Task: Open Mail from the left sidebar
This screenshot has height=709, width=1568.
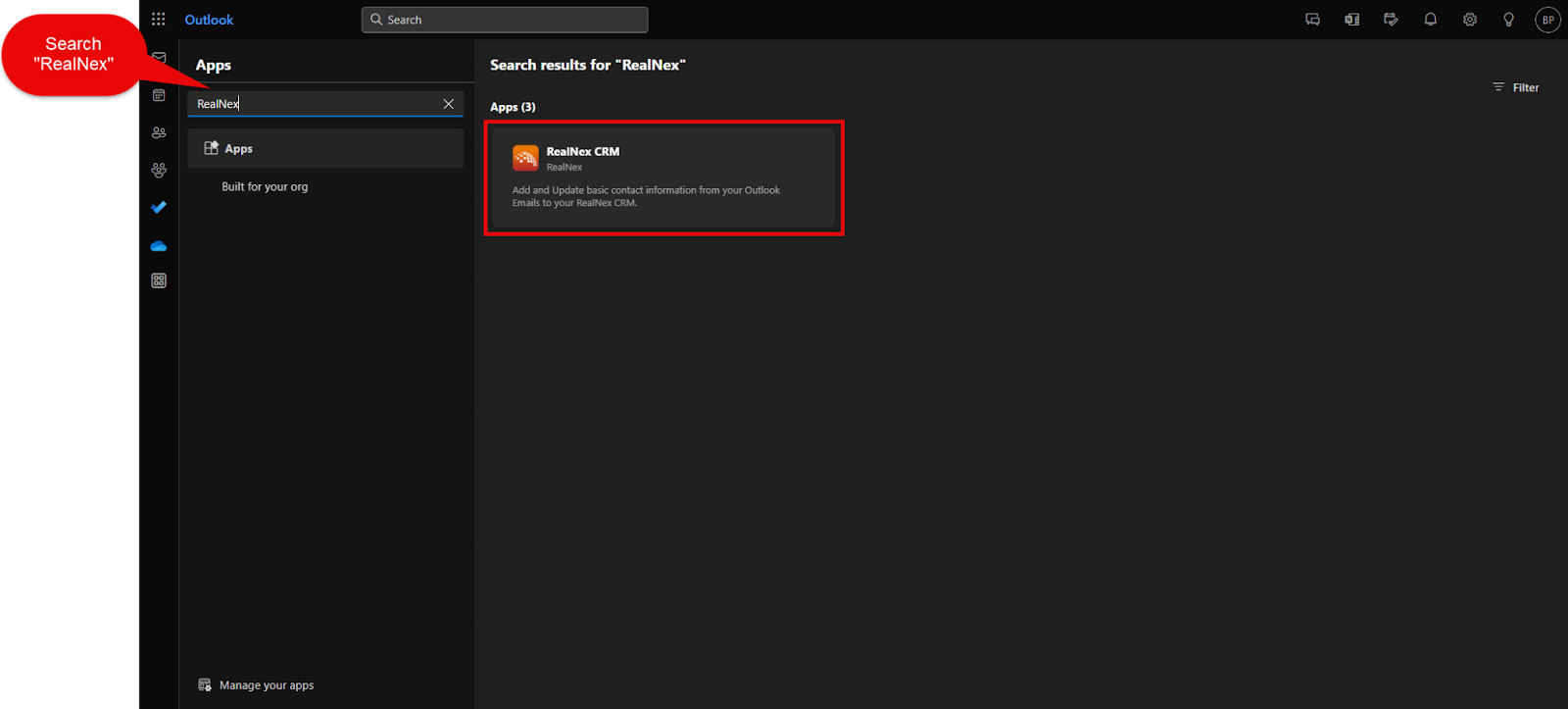Action: click(x=159, y=58)
